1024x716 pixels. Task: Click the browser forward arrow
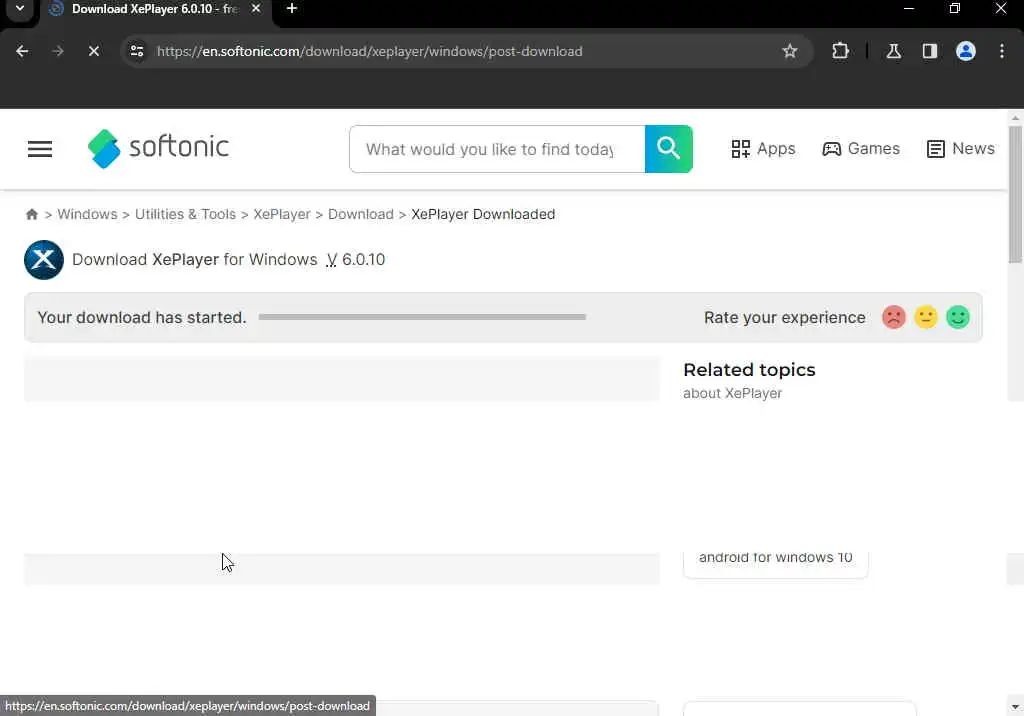pos(58,51)
